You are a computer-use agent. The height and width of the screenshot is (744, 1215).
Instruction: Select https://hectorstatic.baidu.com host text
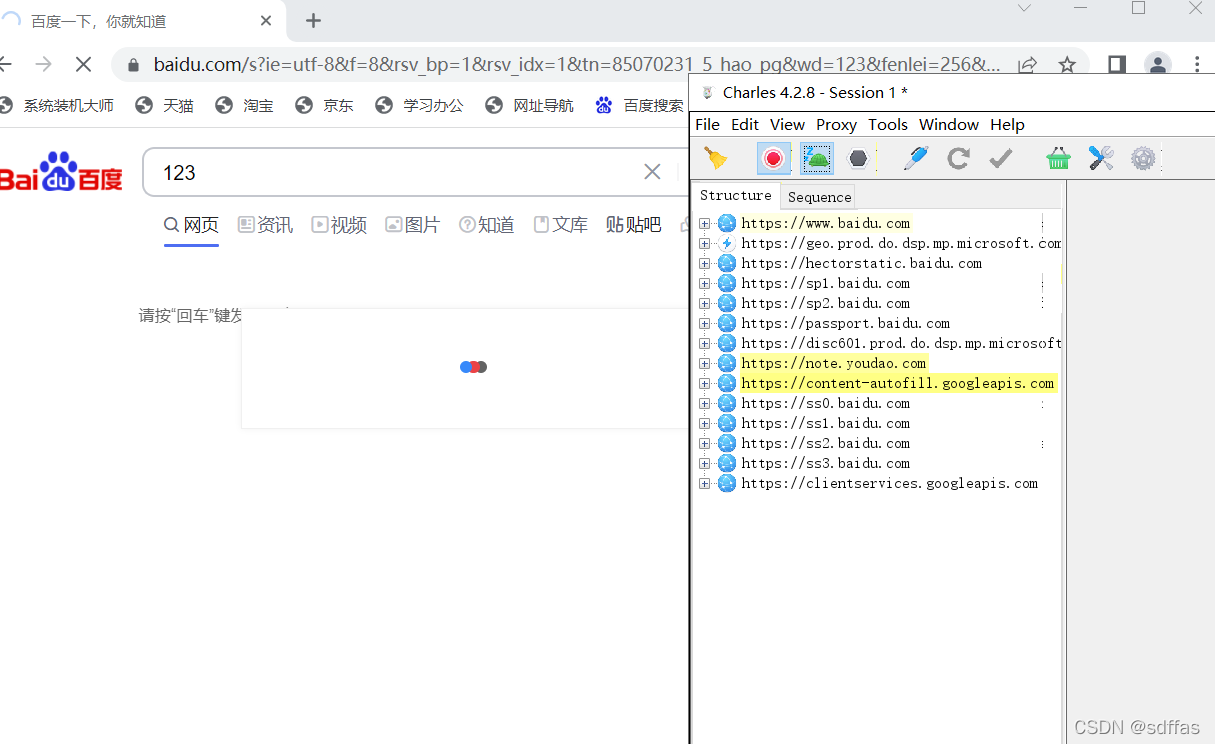click(x=862, y=263)
